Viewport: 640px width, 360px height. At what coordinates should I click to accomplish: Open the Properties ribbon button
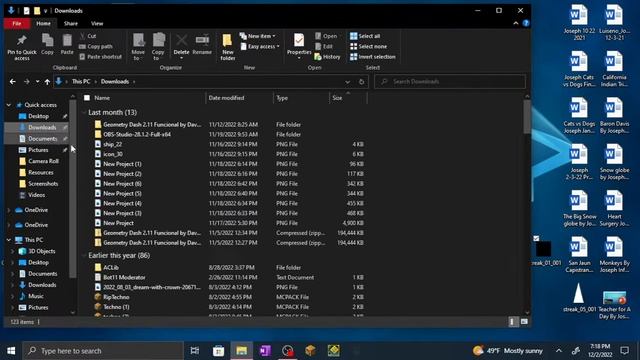[x=299, y=46]
